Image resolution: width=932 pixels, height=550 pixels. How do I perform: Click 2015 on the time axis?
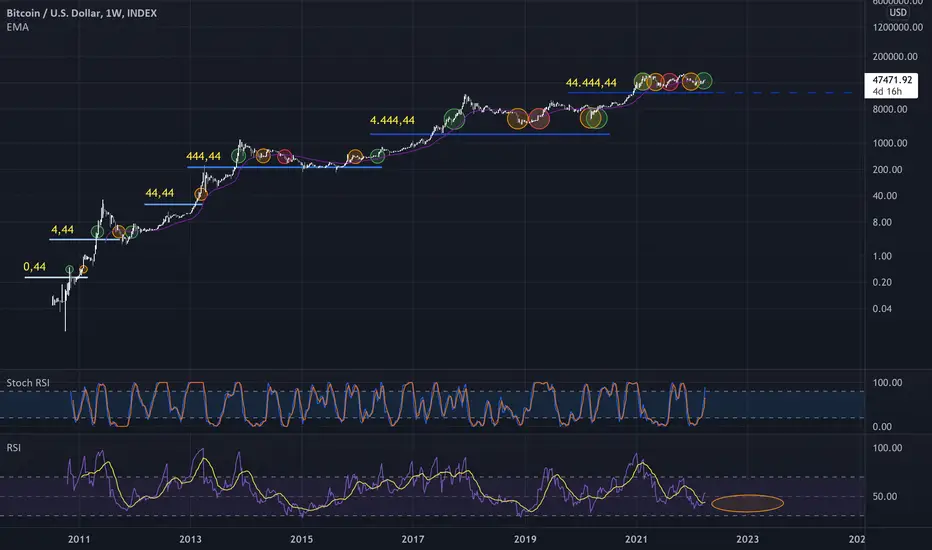[301, 539]
